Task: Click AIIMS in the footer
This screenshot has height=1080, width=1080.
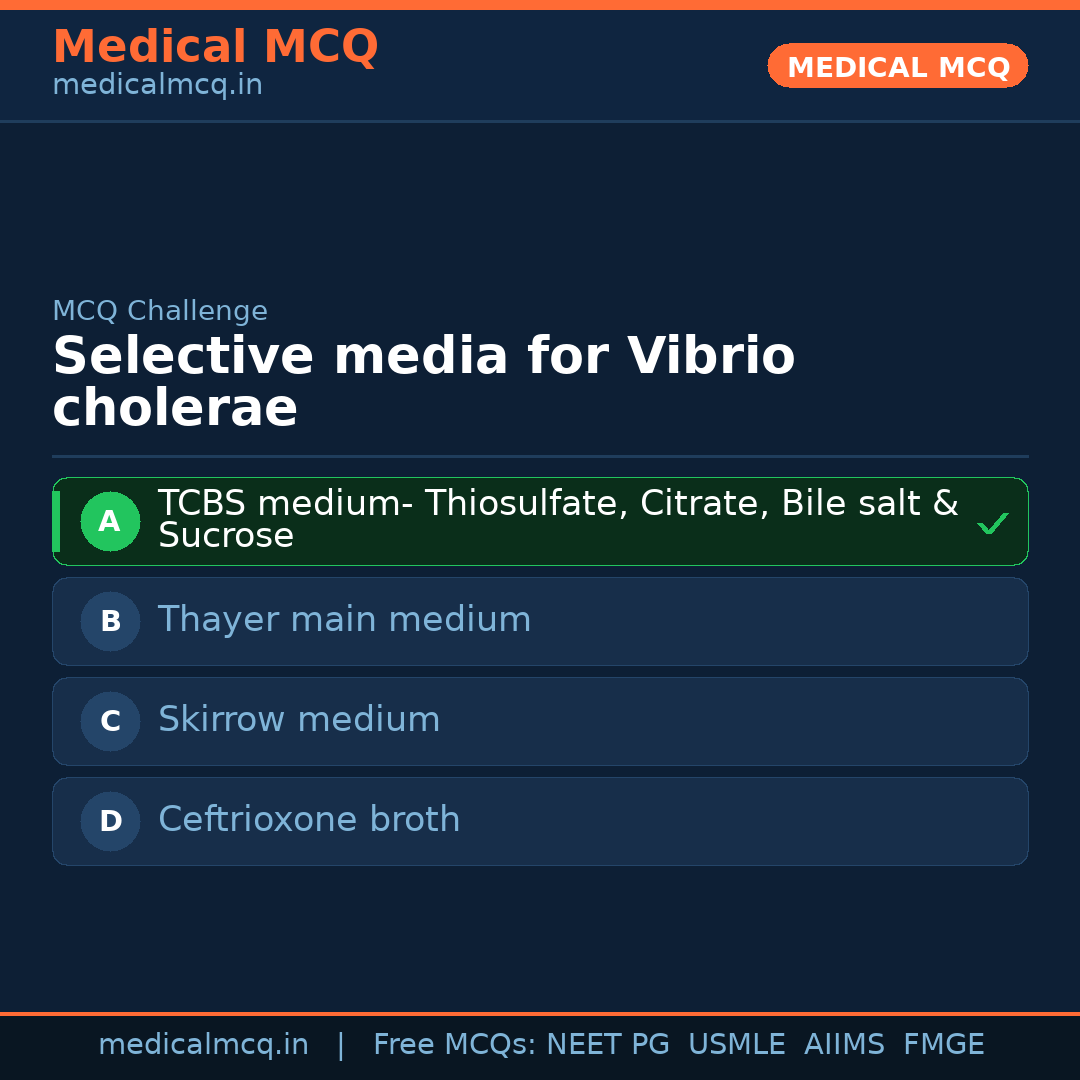Action: tap(844, 1045)
